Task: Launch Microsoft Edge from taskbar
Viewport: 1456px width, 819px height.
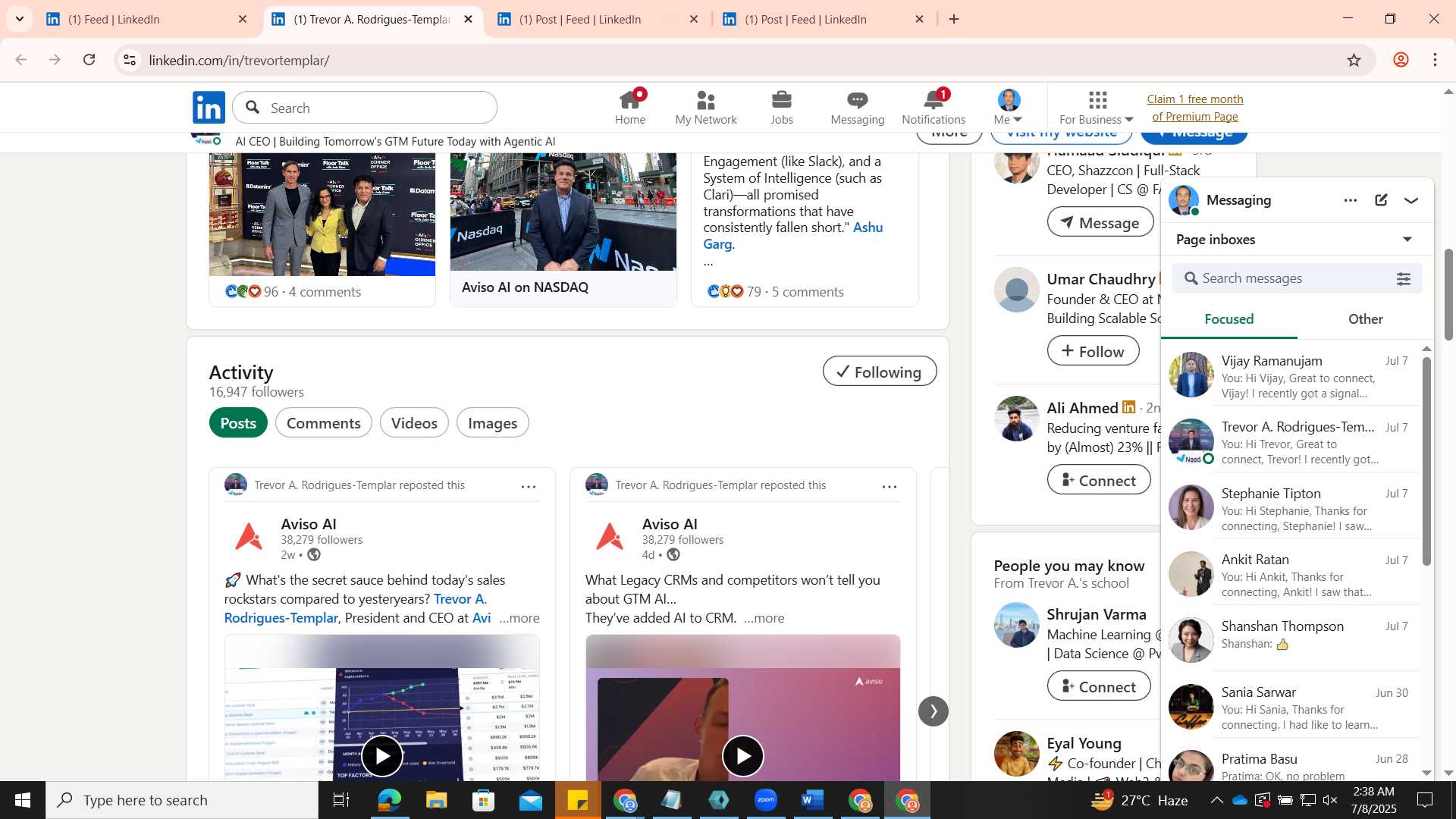Action: point(389,800)
